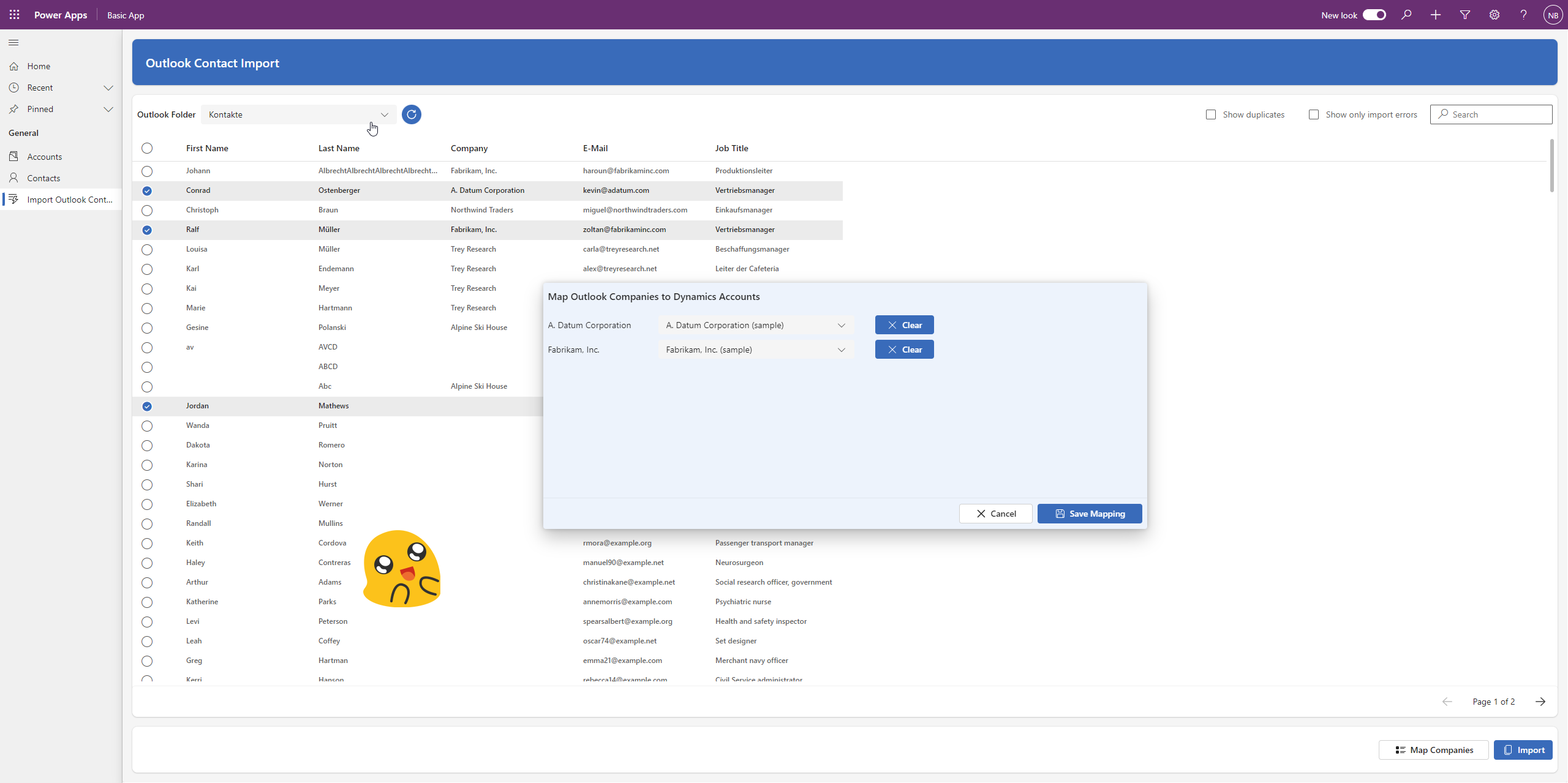Click the search magnifier in header
Image resolution: width=1568 pixels, height=783 pixels.
coord(1406,15)
